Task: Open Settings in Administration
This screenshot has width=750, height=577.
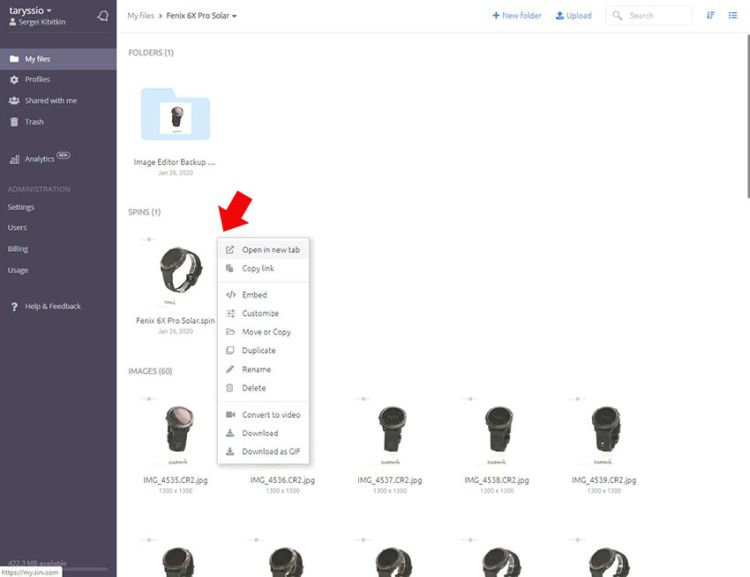Action: point(21,207)
